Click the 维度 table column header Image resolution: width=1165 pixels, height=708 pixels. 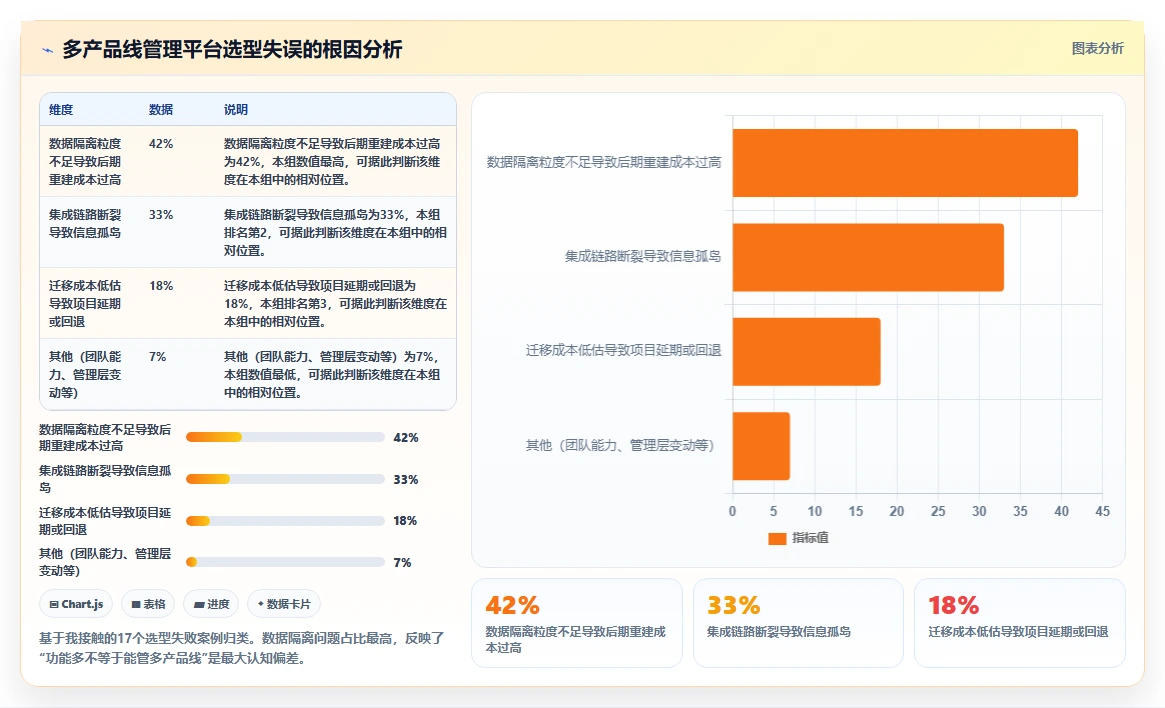click(x=61, y=110)
